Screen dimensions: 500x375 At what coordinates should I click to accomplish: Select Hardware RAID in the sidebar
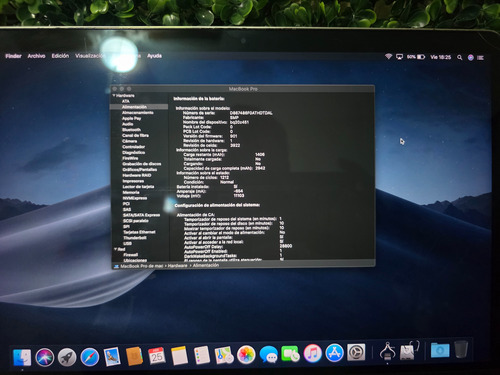[137, 175]
